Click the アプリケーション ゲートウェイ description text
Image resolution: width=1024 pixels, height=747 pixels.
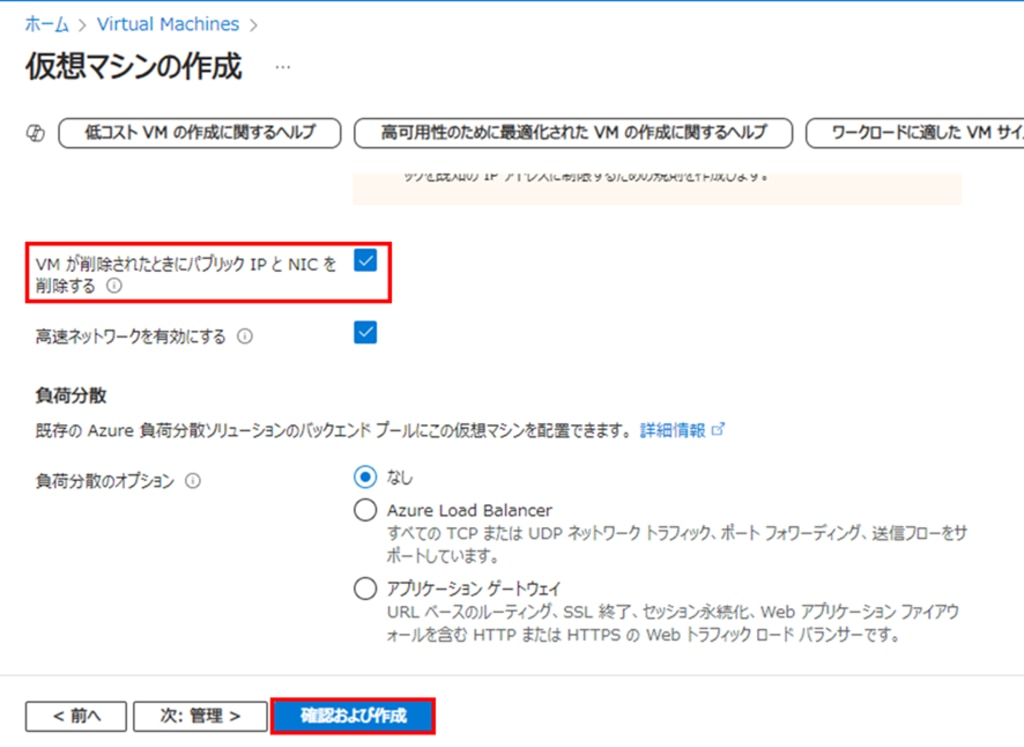[x=673, y=623]
